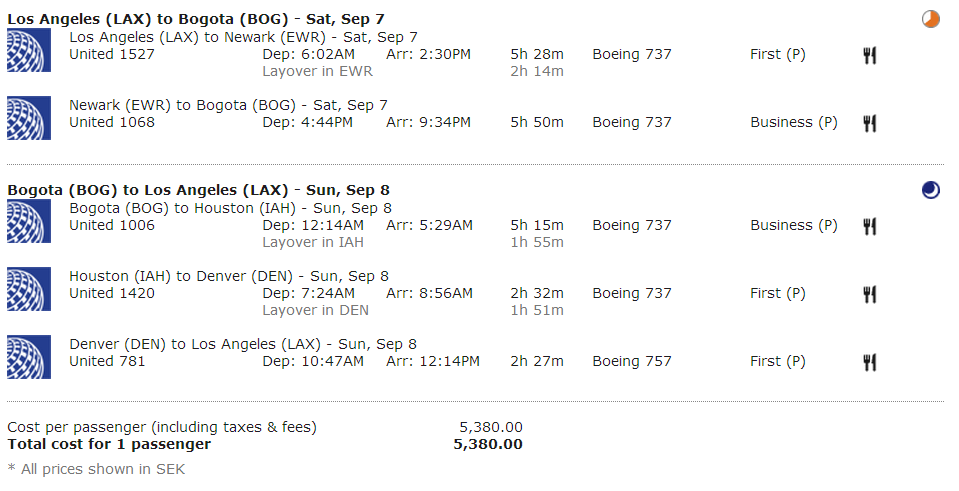This screenshot has width=959, height=491.
Task: Click the orange daytime icon for outbound trip
Action: 931,19
